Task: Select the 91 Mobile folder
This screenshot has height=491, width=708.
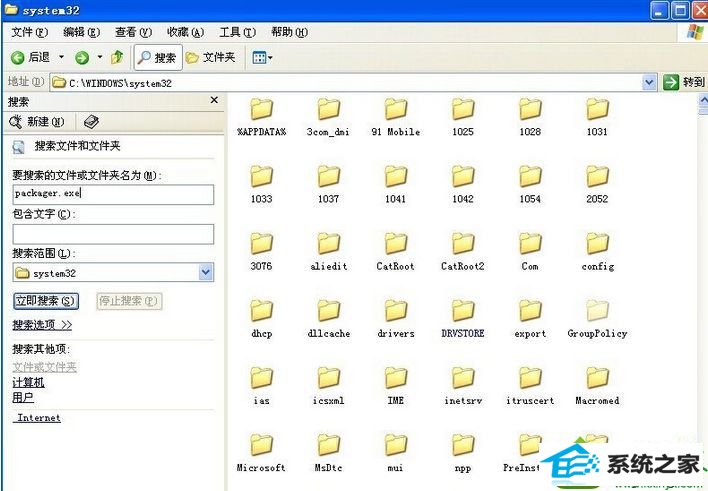Action: pos(396,117)
